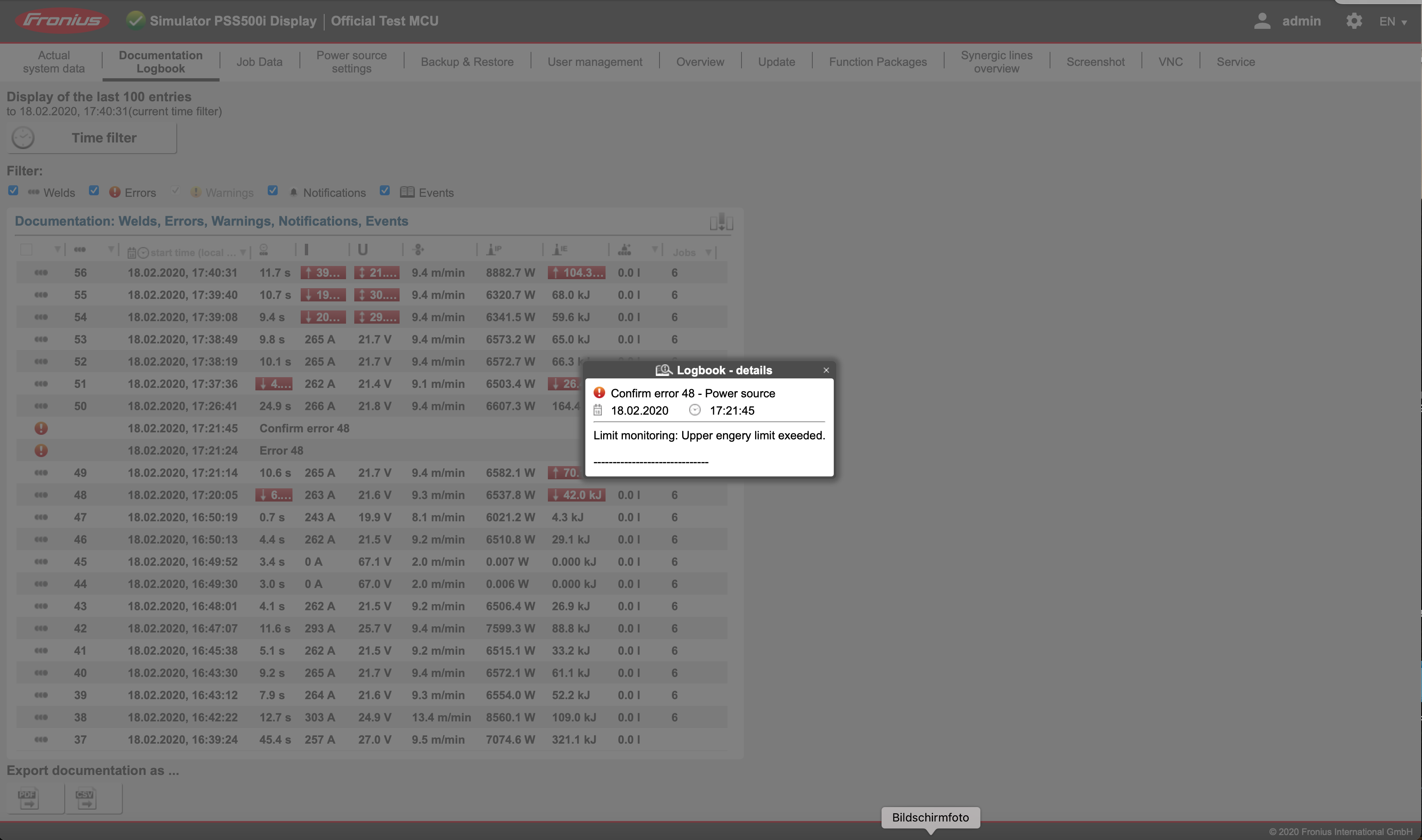
Task: Click the error icon on the Error 48 row
Action: [41, 450]
